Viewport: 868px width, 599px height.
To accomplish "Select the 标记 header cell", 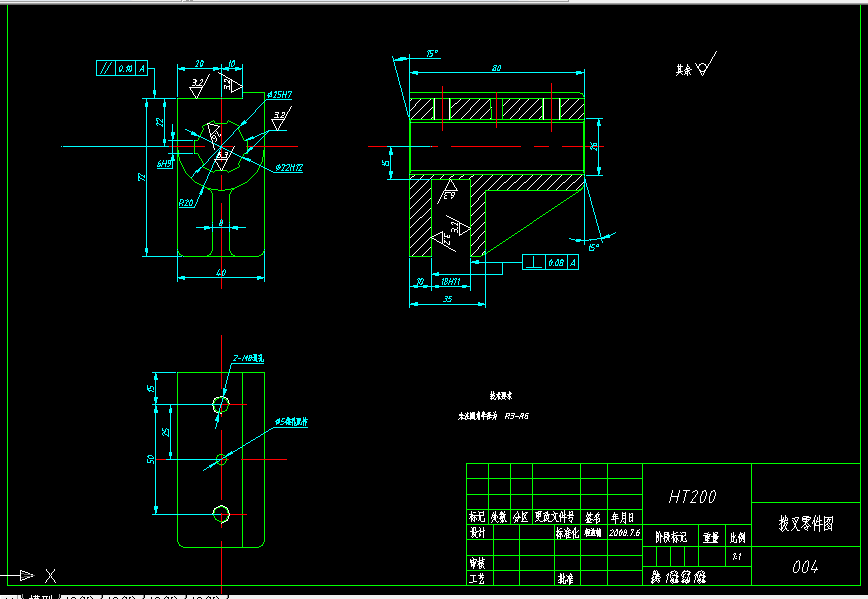I will [477, 517].
